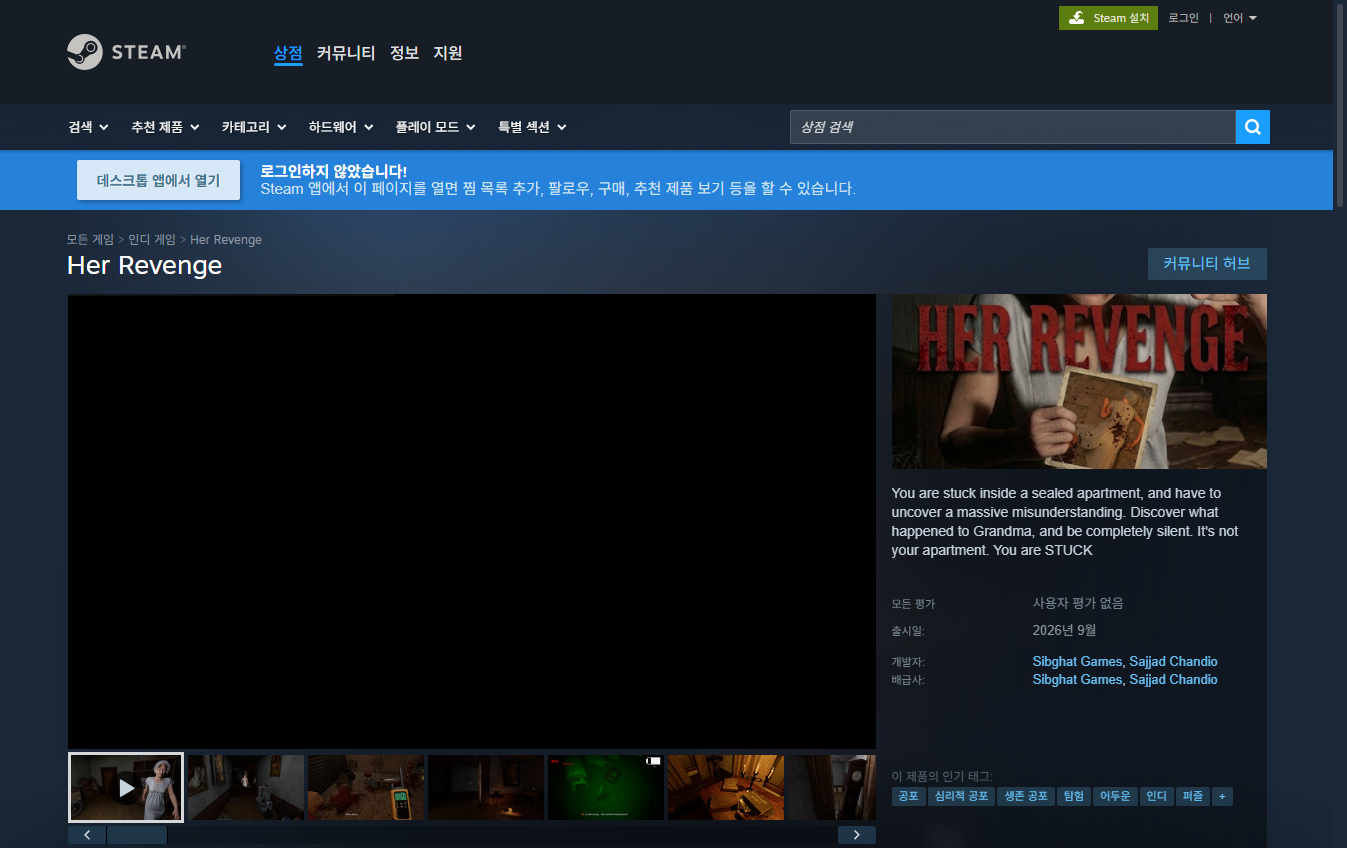Select the 상점 tab
1347x848 pixels.
tap(288, 53)
